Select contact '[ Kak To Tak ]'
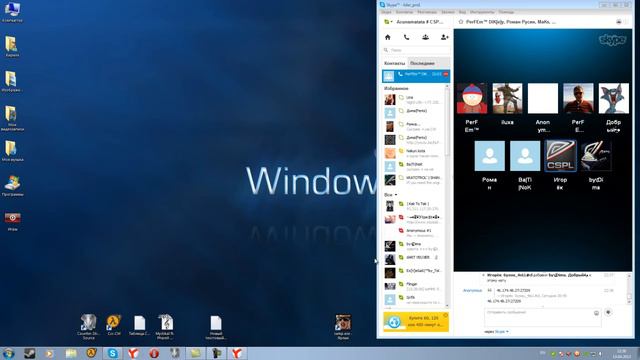This screenshot has width=640, height=360. coord(413,206)
